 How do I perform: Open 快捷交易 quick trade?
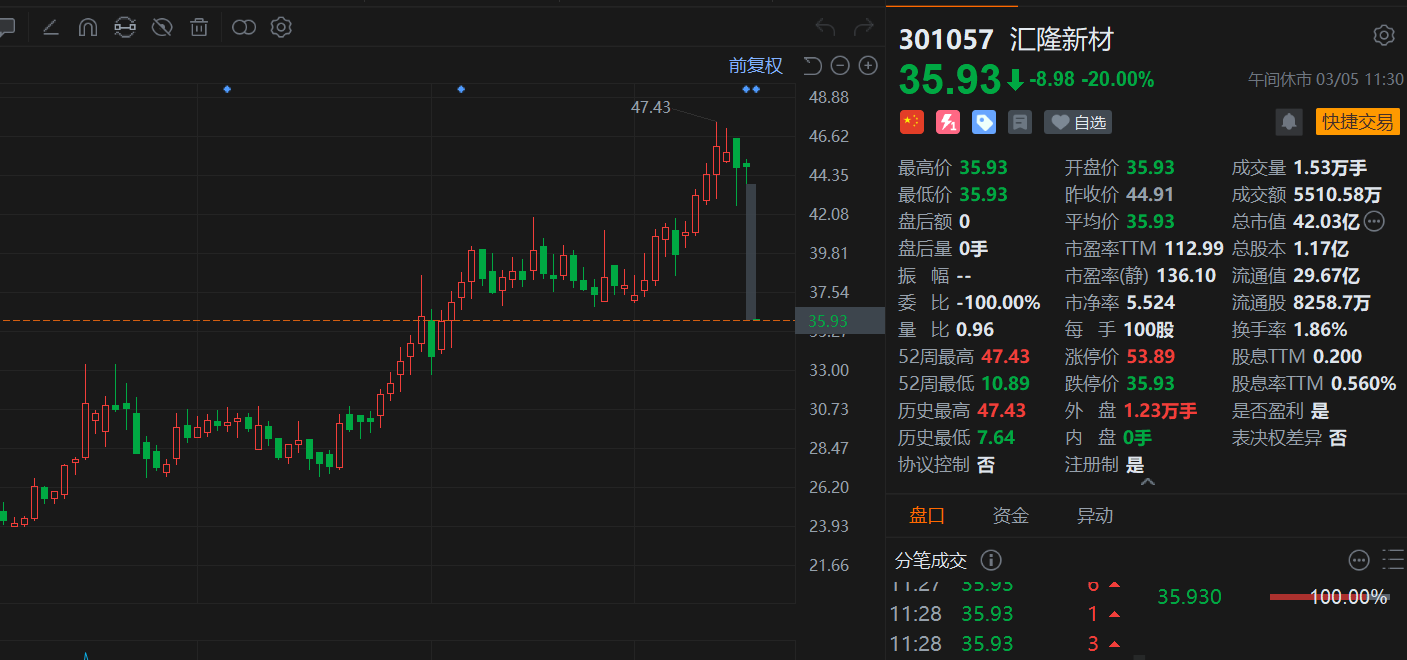click(1357, 122)
